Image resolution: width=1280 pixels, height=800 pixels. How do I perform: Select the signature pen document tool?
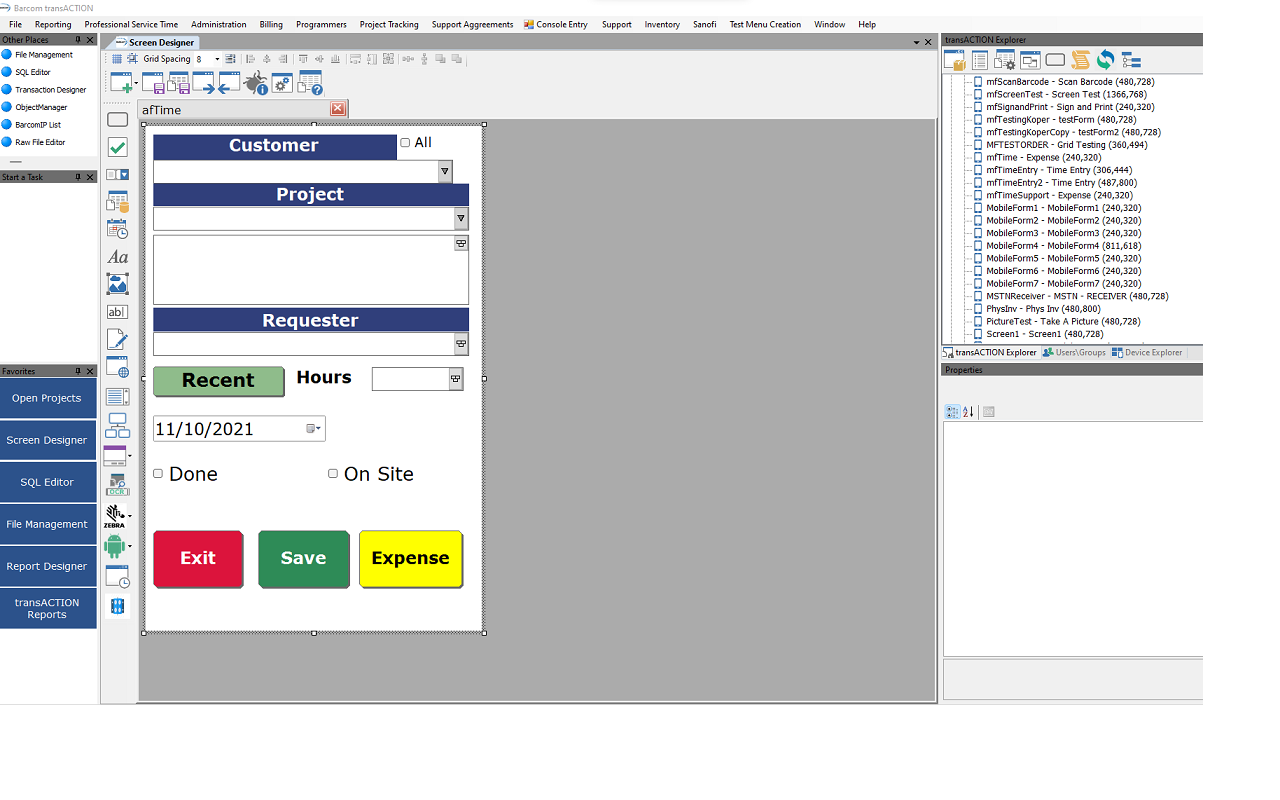click(x=117, y=340)
